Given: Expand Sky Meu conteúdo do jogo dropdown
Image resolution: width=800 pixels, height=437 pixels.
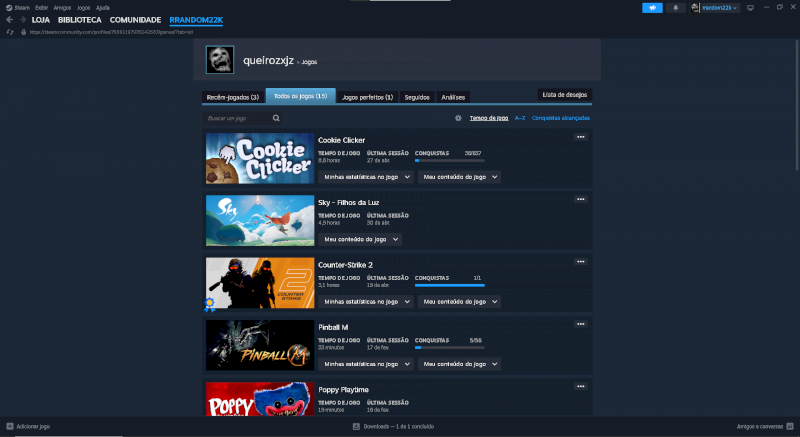Looking at the screenshot, I should pos(360,239).
